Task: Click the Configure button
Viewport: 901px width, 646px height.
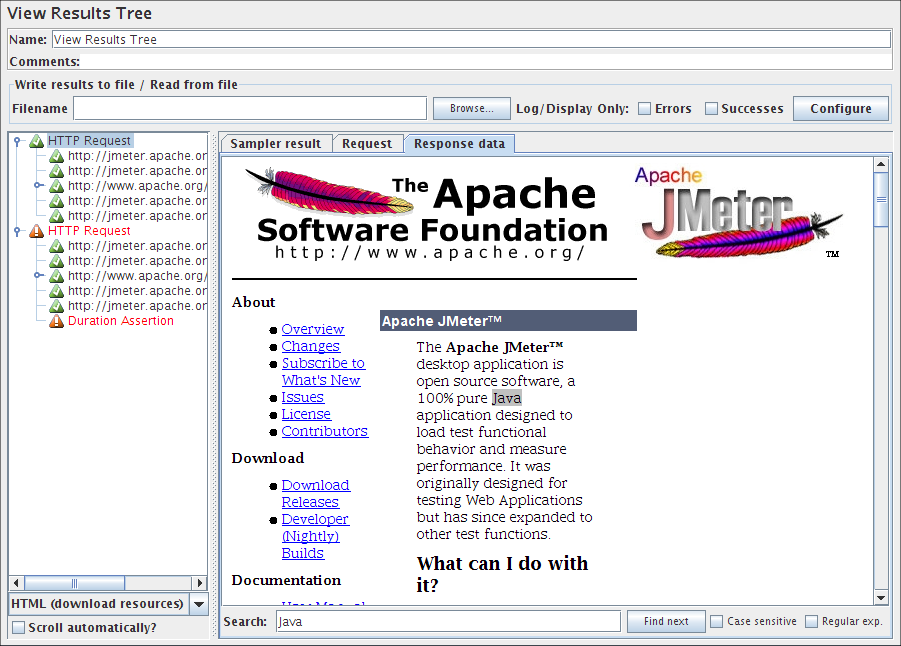Action: [x=840, y=109]
